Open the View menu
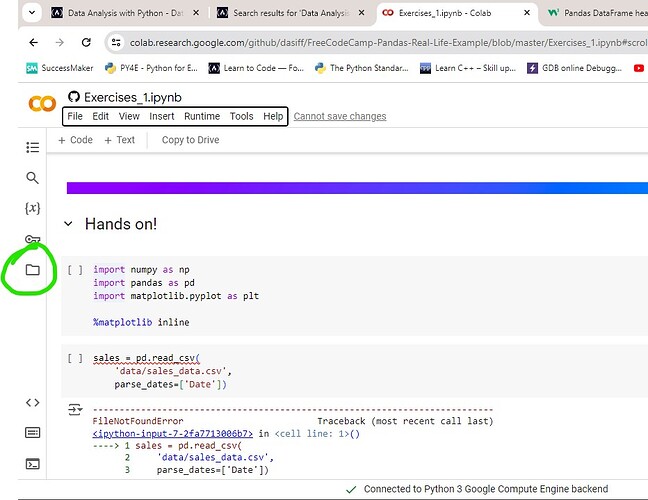 129,116
